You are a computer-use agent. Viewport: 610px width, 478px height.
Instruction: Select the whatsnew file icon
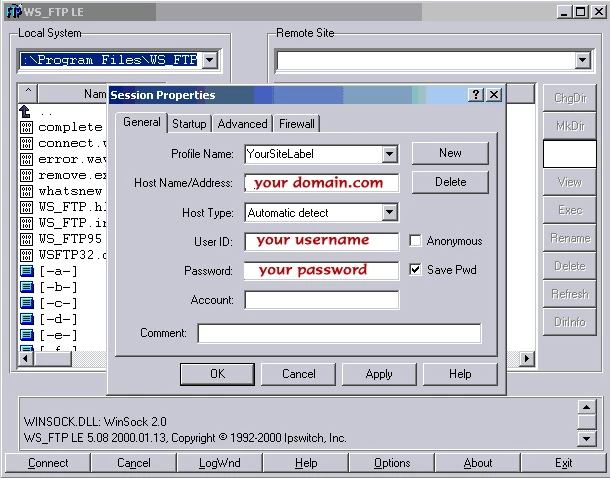[27, 191]
